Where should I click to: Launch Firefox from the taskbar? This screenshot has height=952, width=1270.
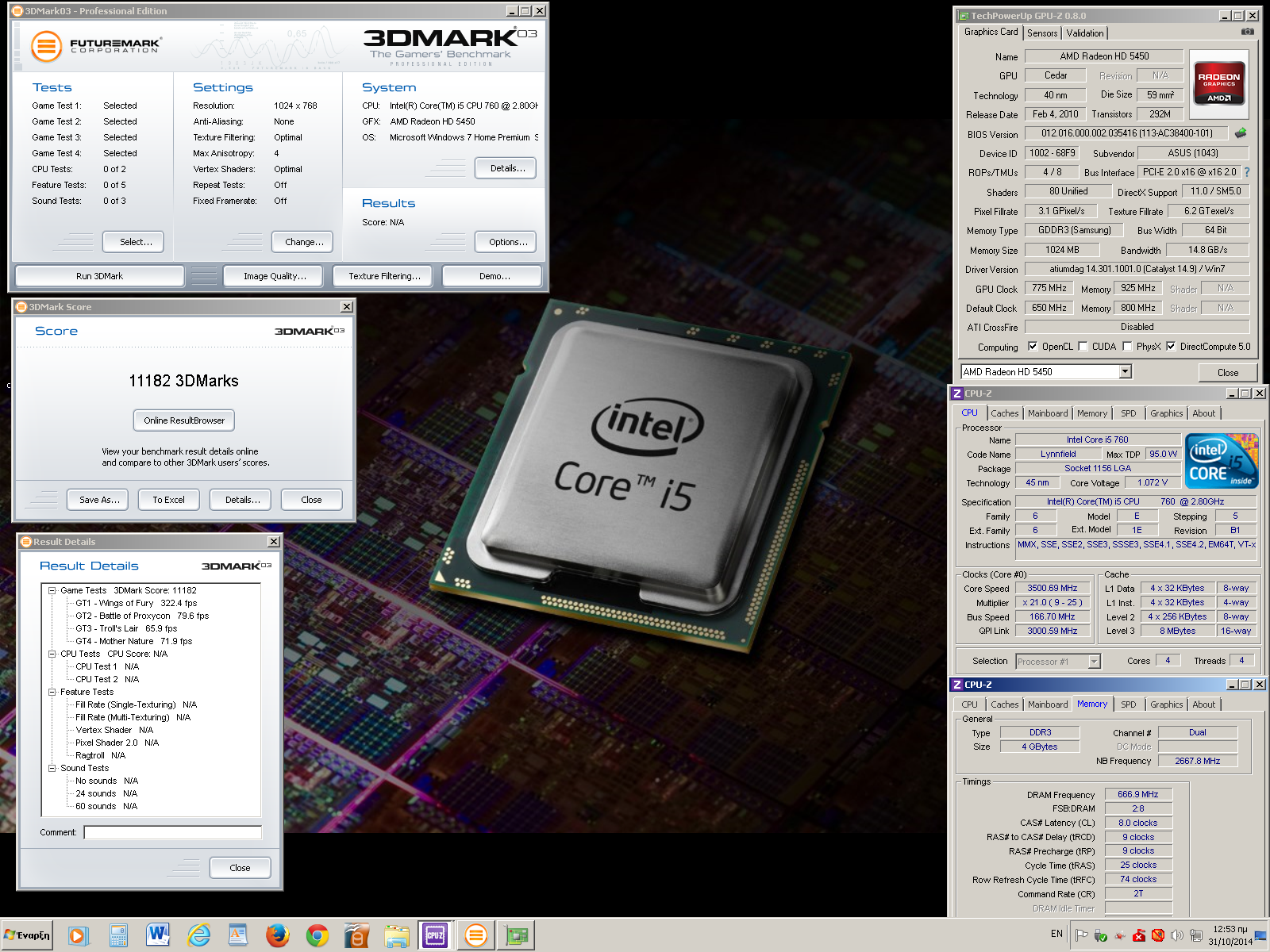coord(277,936)
